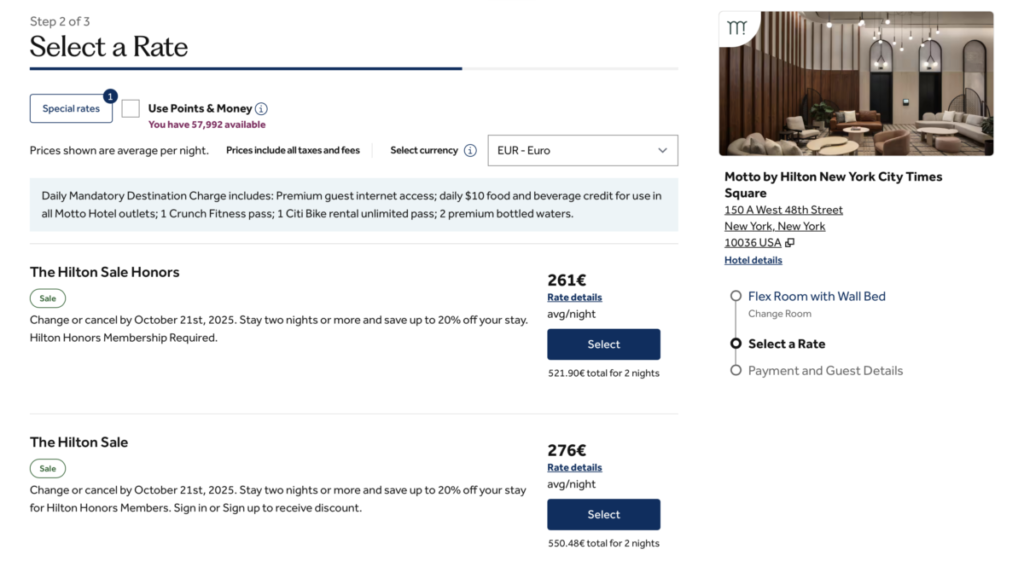Open the EUR - Euro currency dropdown
1024x561 pixels.
pos(582,151)
